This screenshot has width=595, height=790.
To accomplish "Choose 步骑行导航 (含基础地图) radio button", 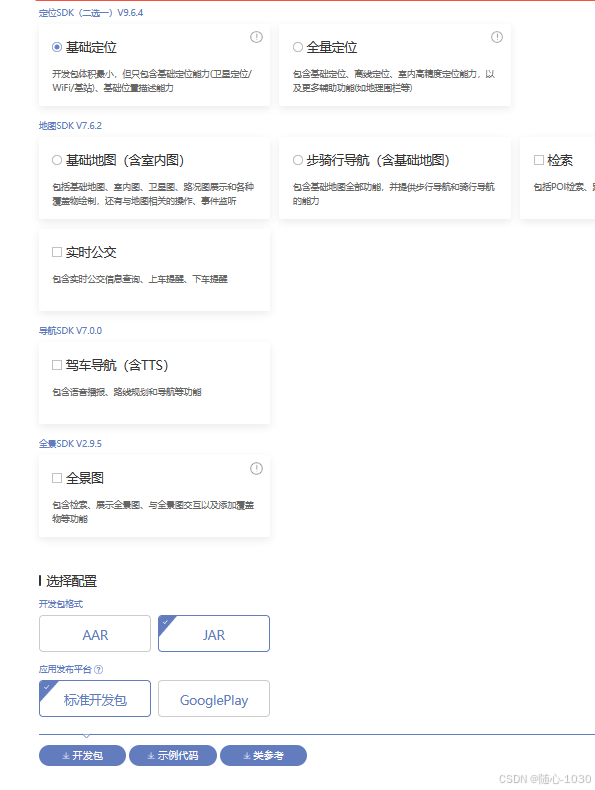I will (298, 160).
